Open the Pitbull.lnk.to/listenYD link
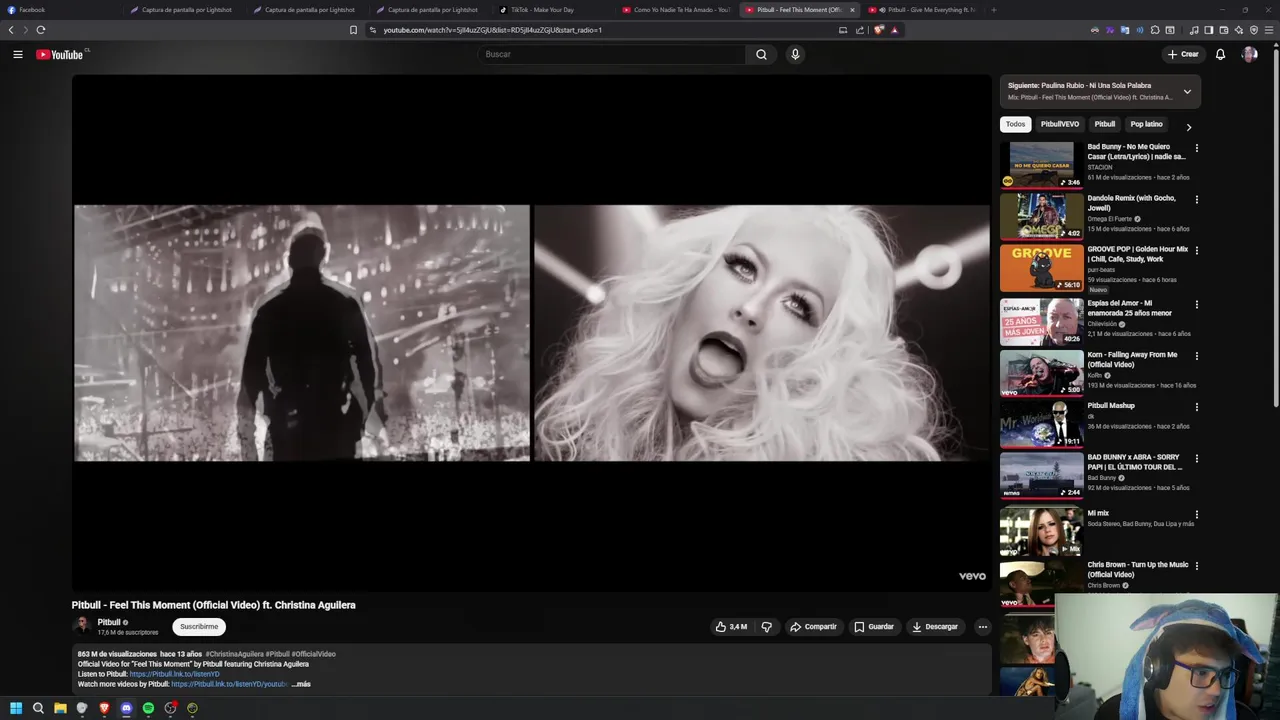Screen dimensions: 1280x720 pyautogui.click(x=174, y=674)
